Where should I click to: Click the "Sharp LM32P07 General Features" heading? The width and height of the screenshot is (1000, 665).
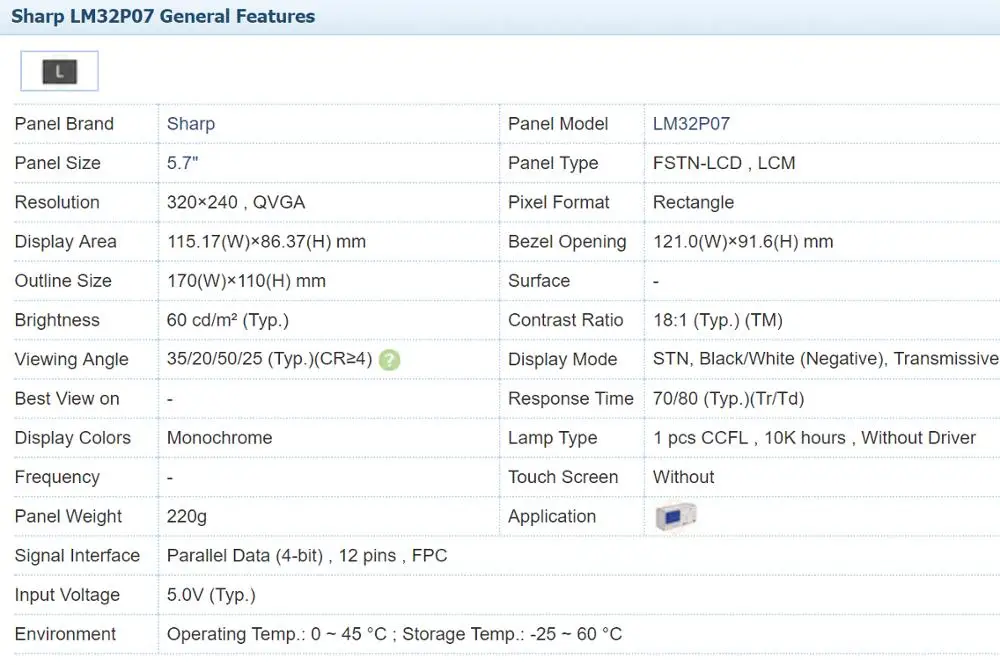163,17
